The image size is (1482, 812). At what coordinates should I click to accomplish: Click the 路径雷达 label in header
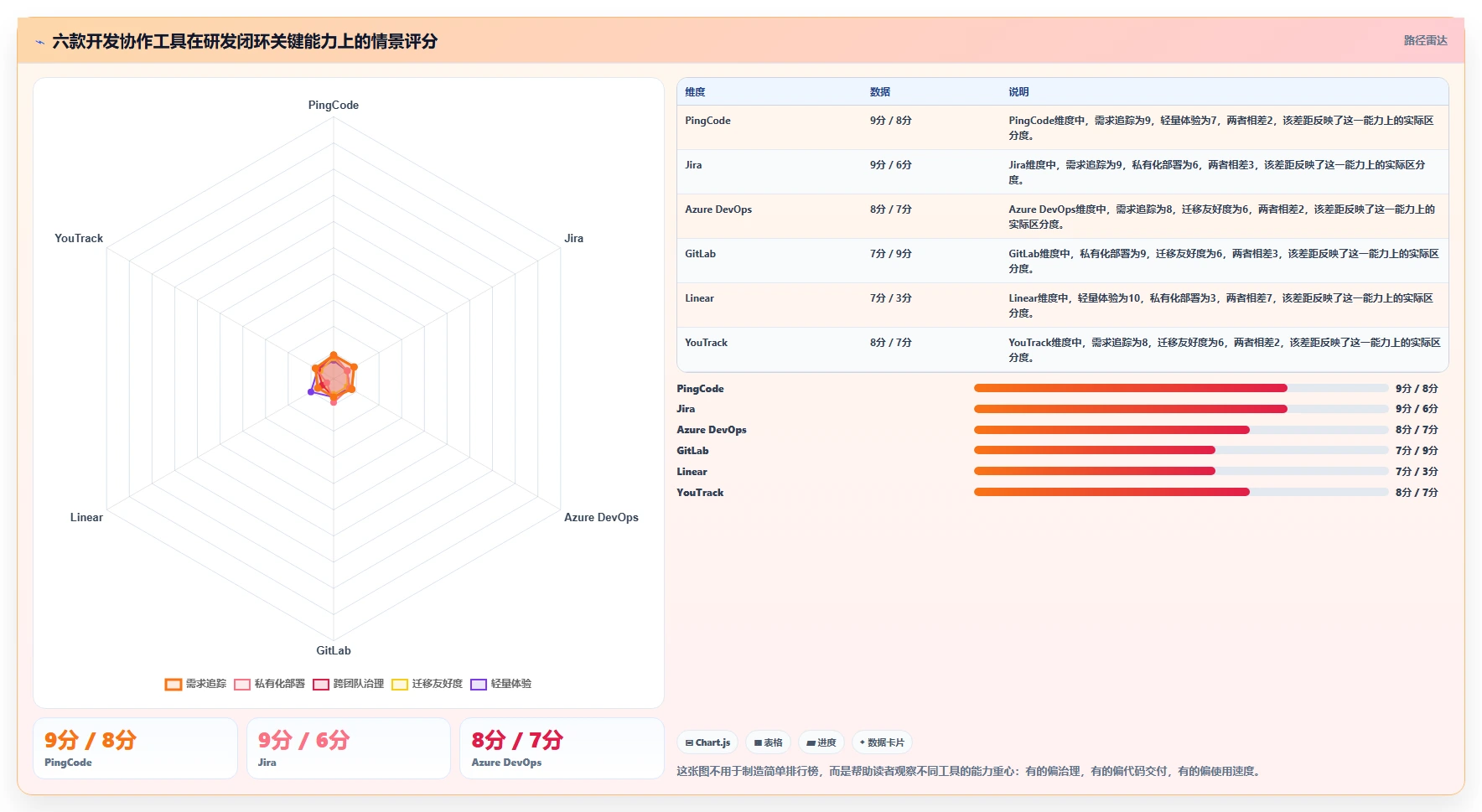tap(1425, 40)
